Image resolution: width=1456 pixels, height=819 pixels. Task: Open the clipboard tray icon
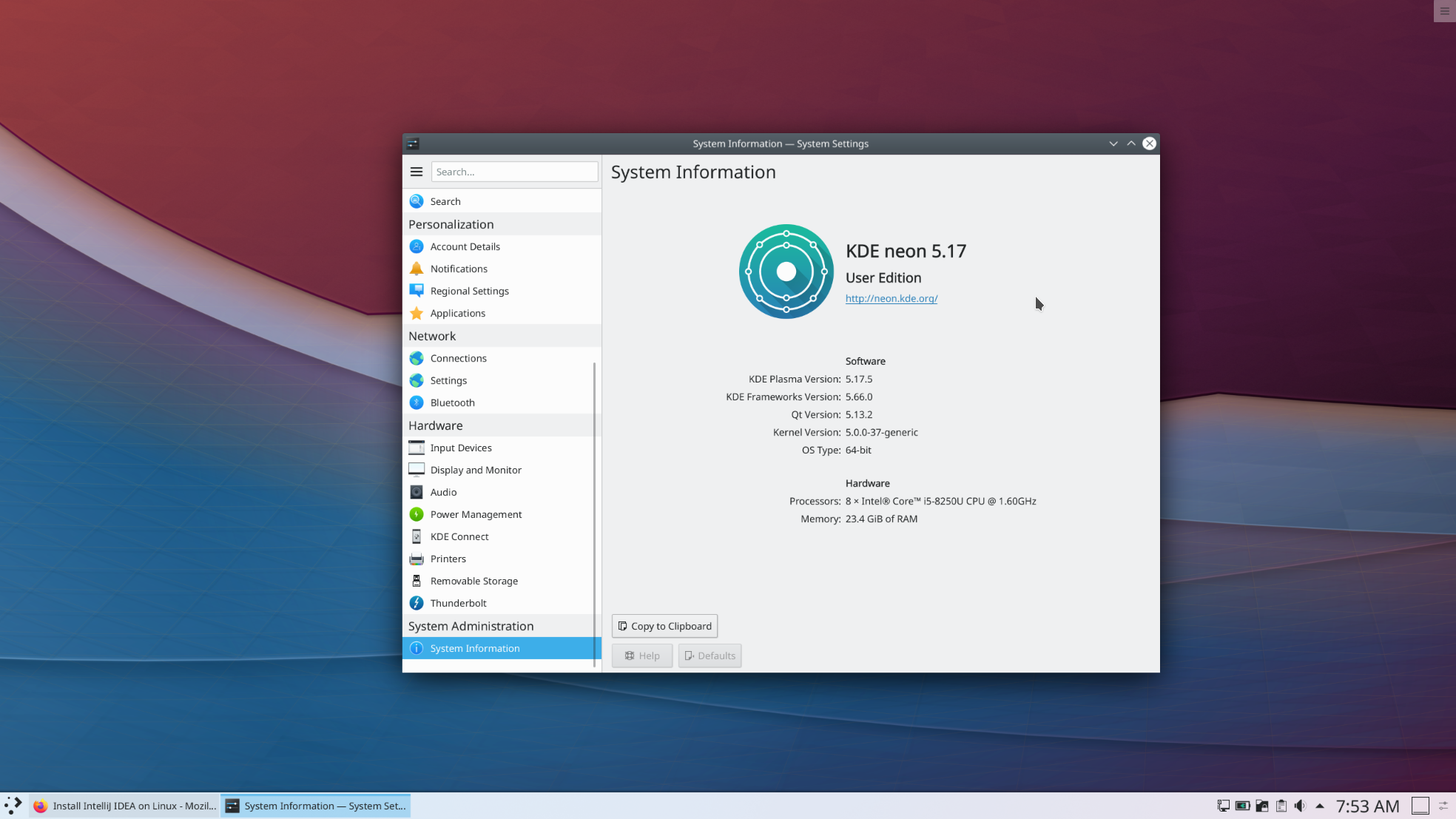[1281, 806]
